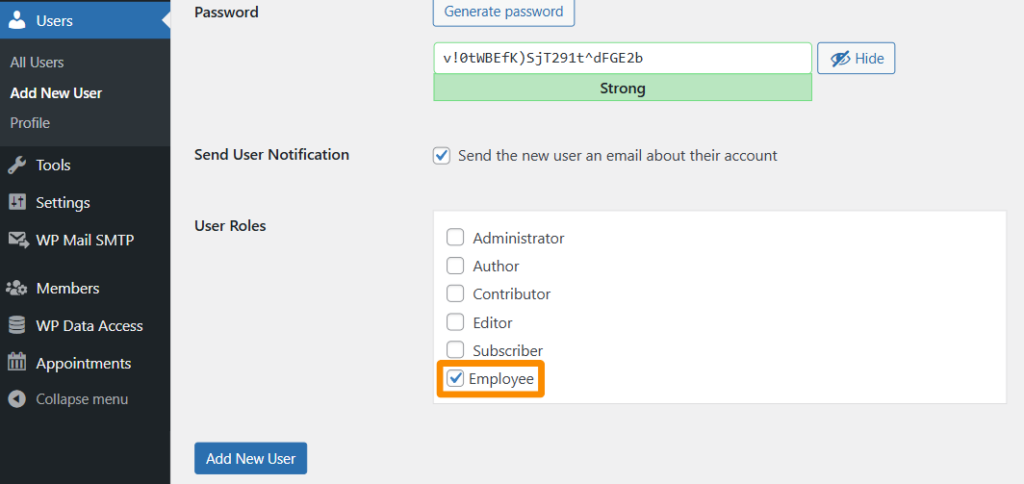This screenshot has height=484, width=1024.
Task: Uncheck the Employee role checkbox
Action: click(x=455, y=378)
